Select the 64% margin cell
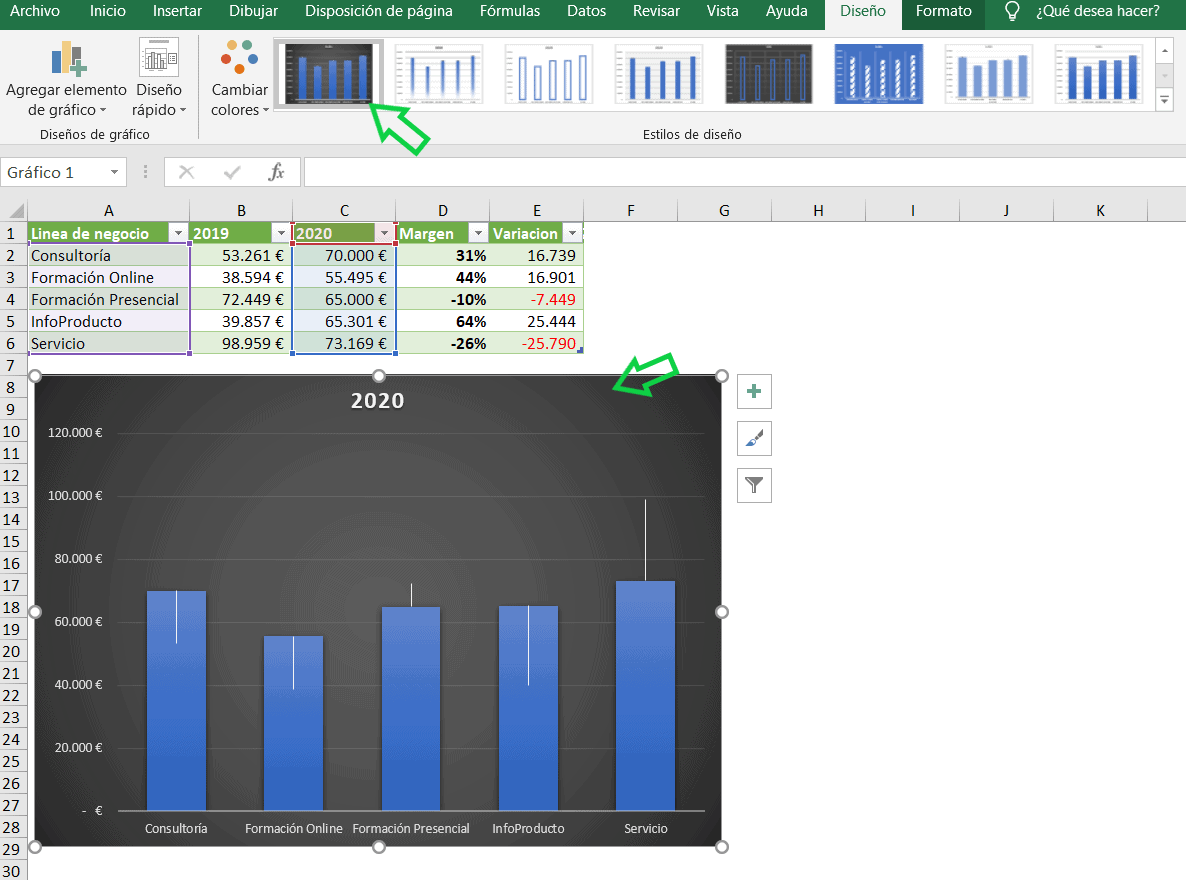 [442, 322]
